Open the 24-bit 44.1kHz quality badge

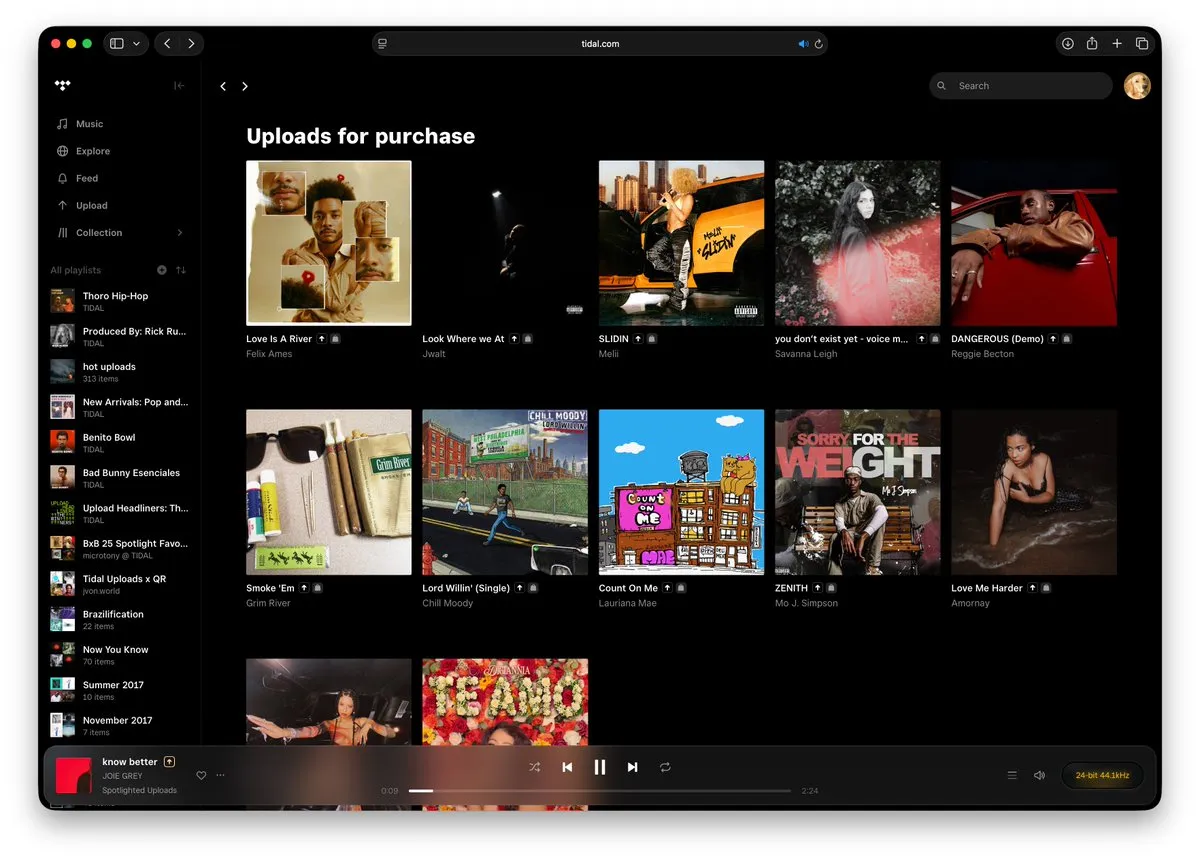click(1102, 774)
